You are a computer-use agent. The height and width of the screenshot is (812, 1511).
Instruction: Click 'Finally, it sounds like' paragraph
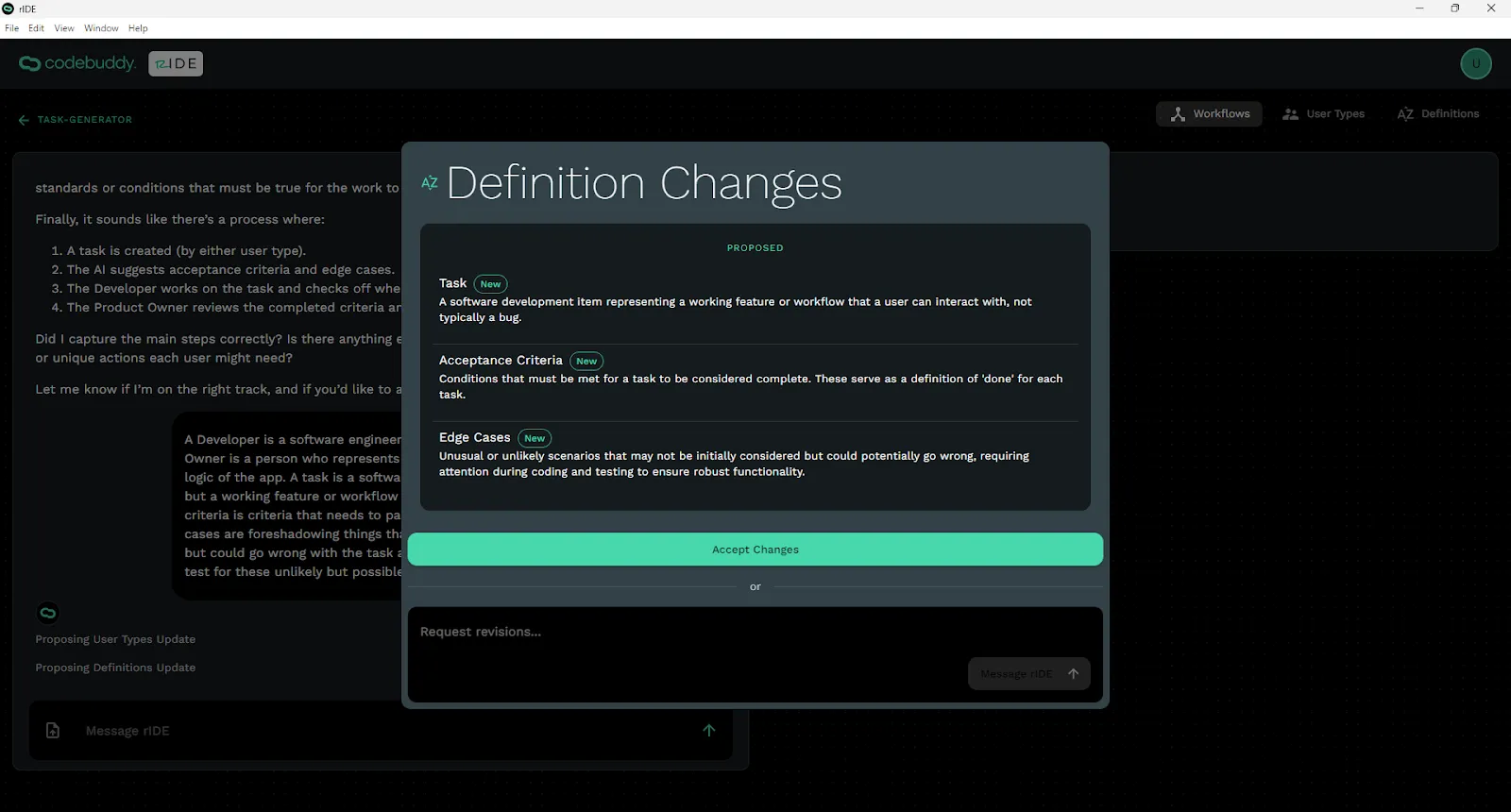coord(179,219)
